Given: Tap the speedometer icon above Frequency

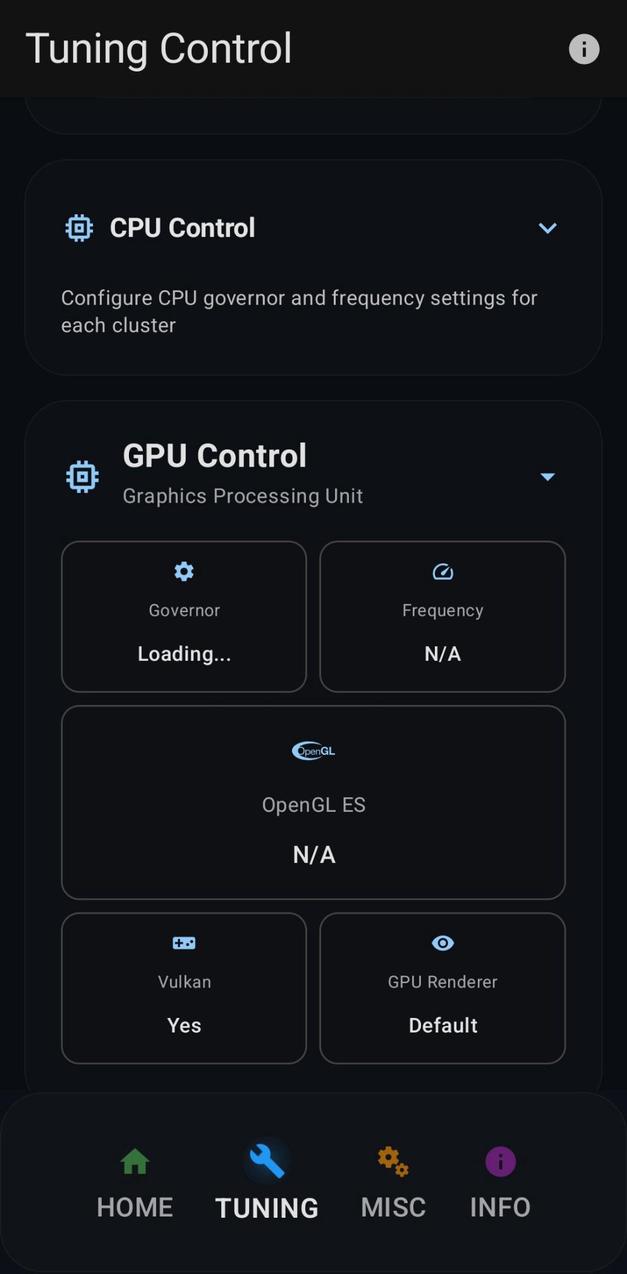Looking at the screenshot, I should pos(442,570).
